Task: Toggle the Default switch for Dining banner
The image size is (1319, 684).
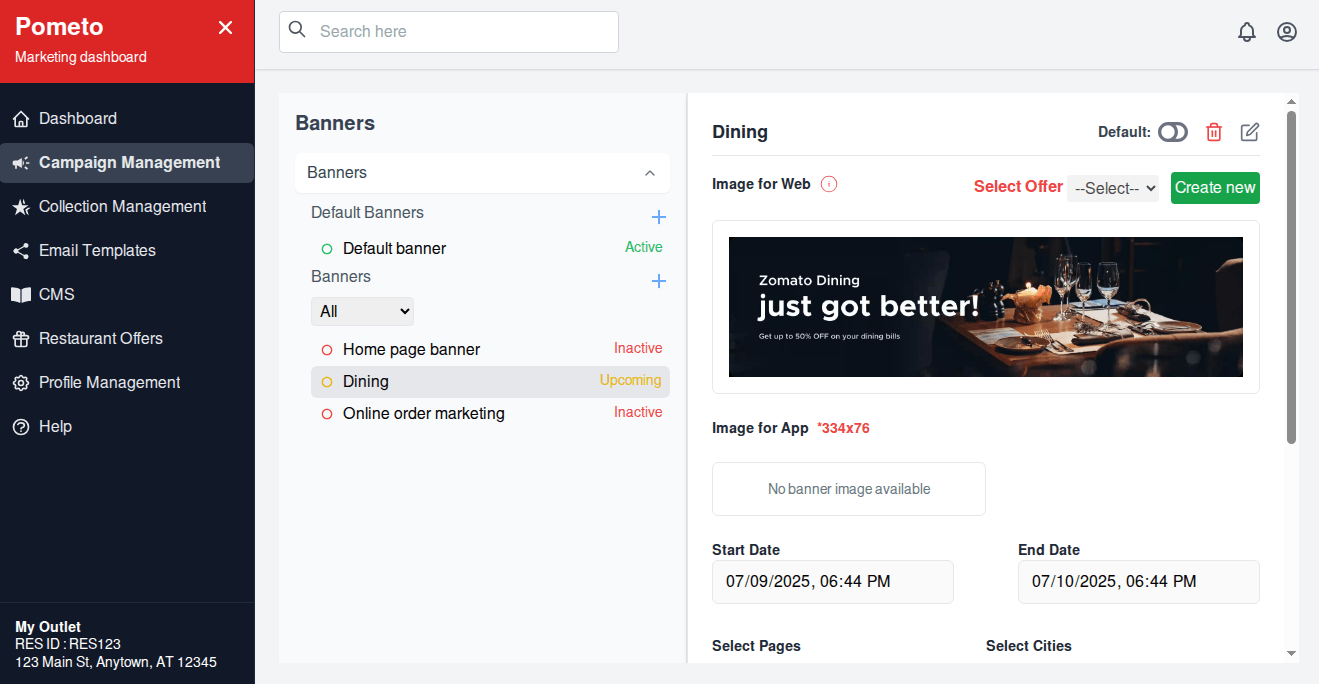Action: point(1172,131)
